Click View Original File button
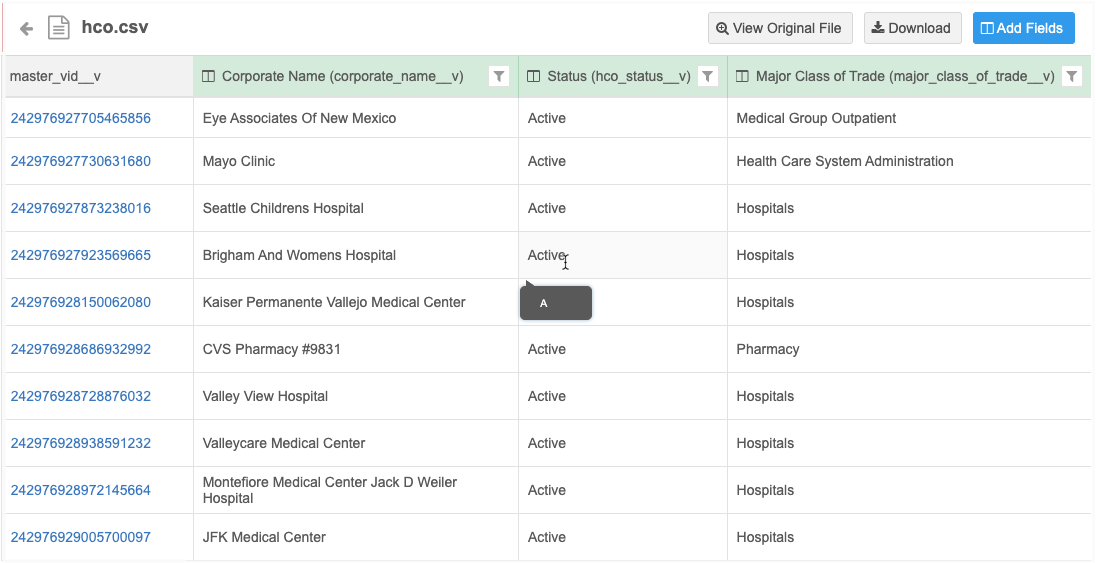Screen dimensions: 1096x563 pos(780,28)
